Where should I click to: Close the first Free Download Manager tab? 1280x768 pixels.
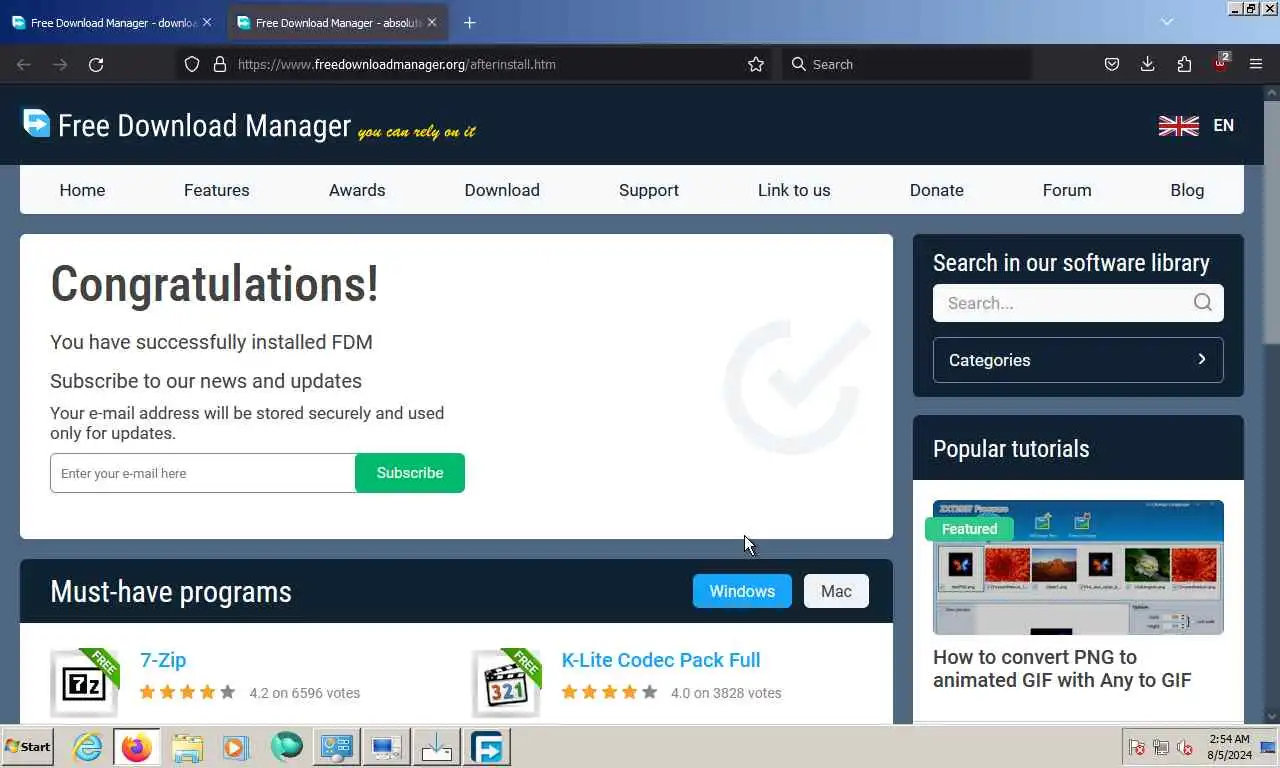click(x=207, y=22)
